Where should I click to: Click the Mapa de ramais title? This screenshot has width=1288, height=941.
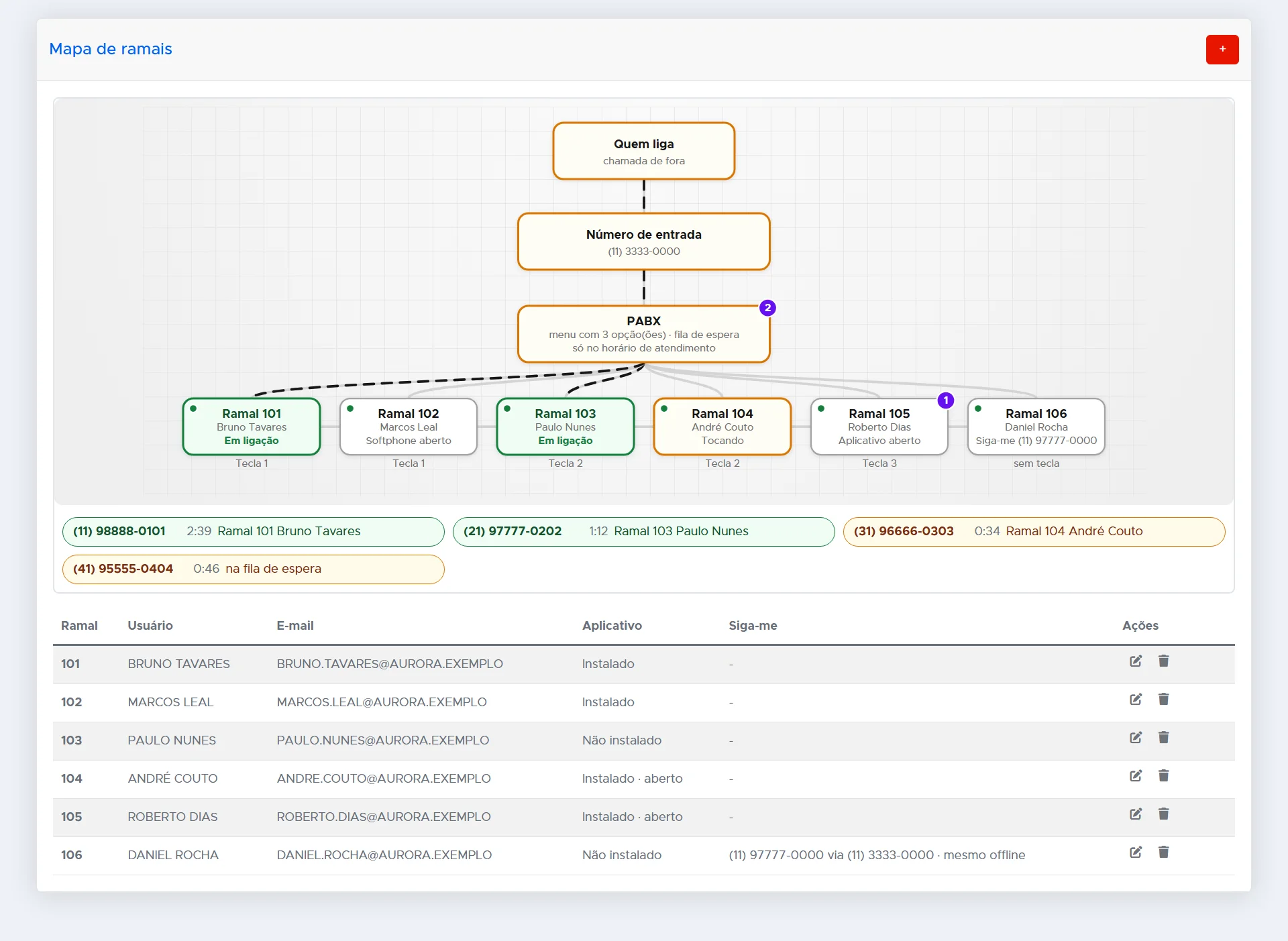(x=111, y=49)
